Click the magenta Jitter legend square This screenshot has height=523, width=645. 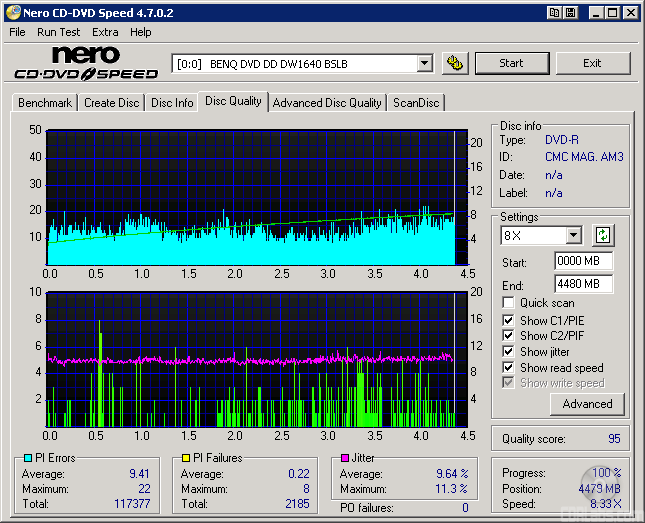[344, 458]
